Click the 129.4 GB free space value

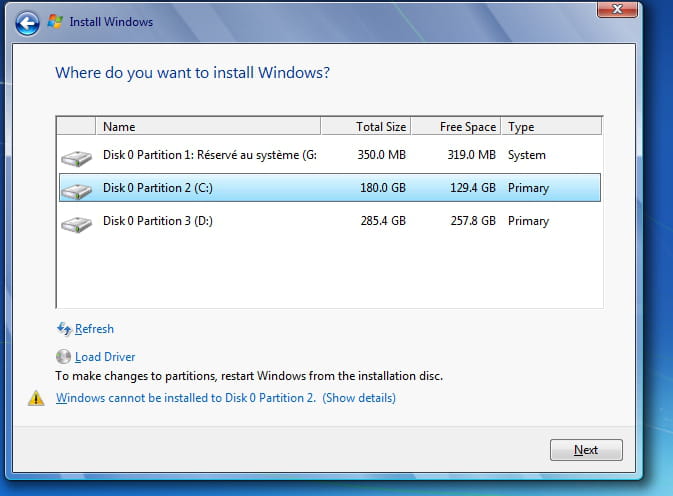[x=473, y=188]
